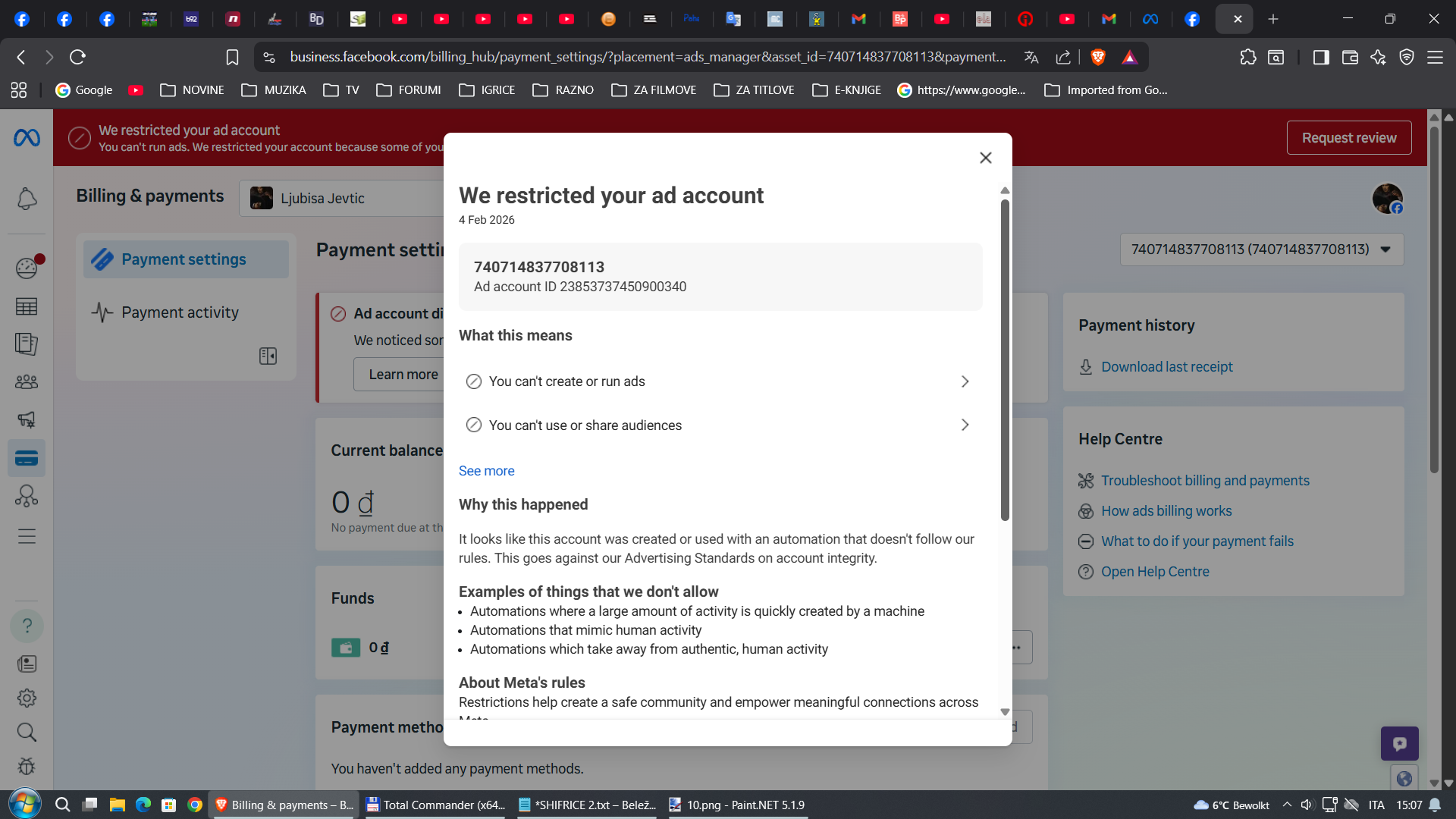This screenshot has width=1456, height=819.
Task: Open the help question mark icon
Action: [27, 626]
